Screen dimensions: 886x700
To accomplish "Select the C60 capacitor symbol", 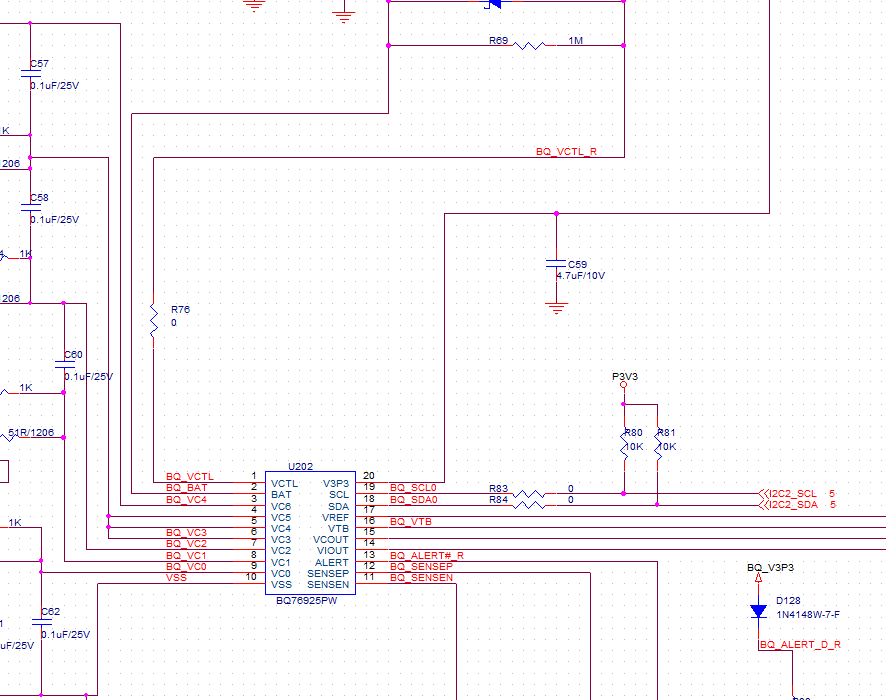I will pyautogui.click(x=64, y=364).
